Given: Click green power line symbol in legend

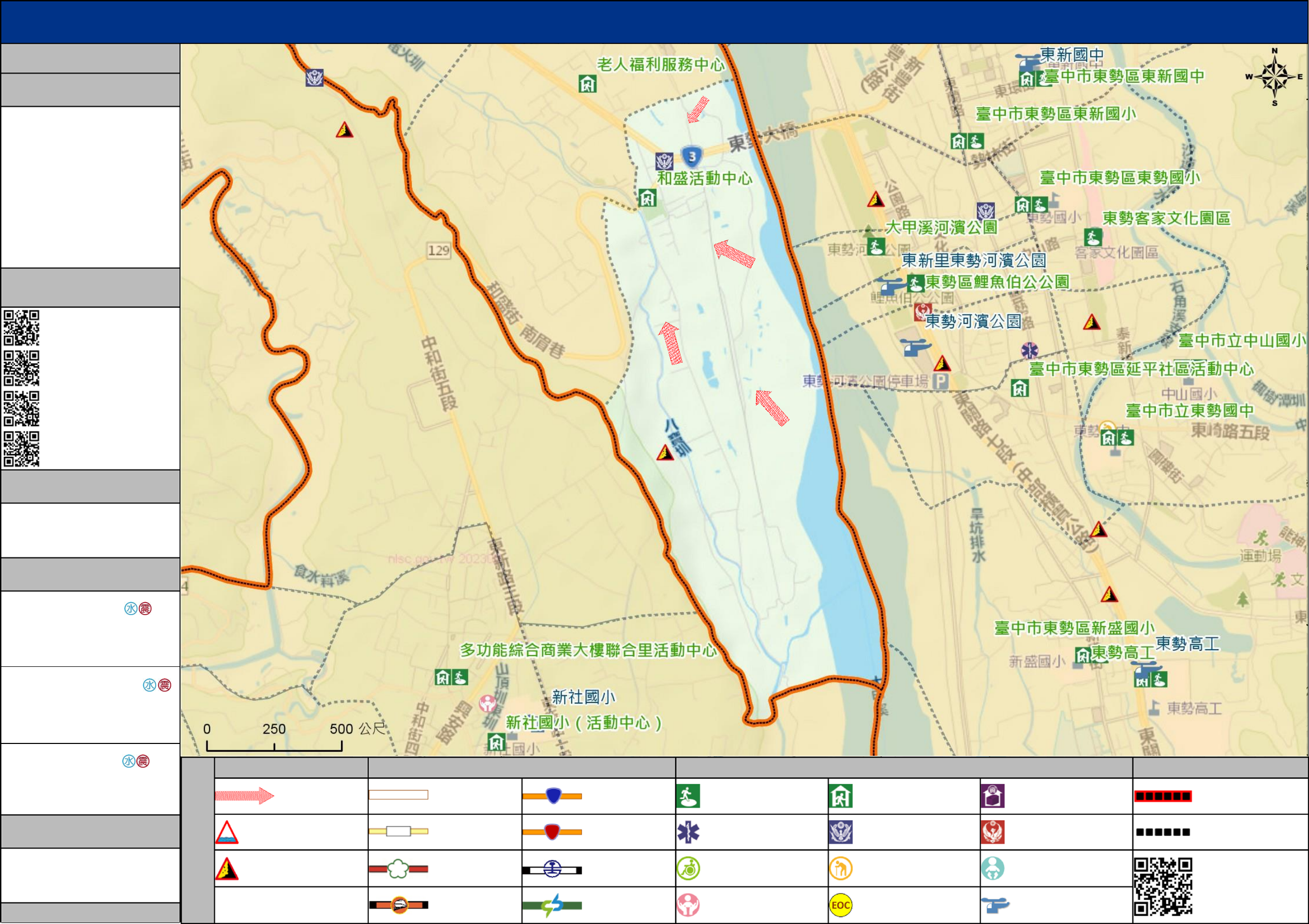Looking at the screenshot, I should (x=553, y=905).
